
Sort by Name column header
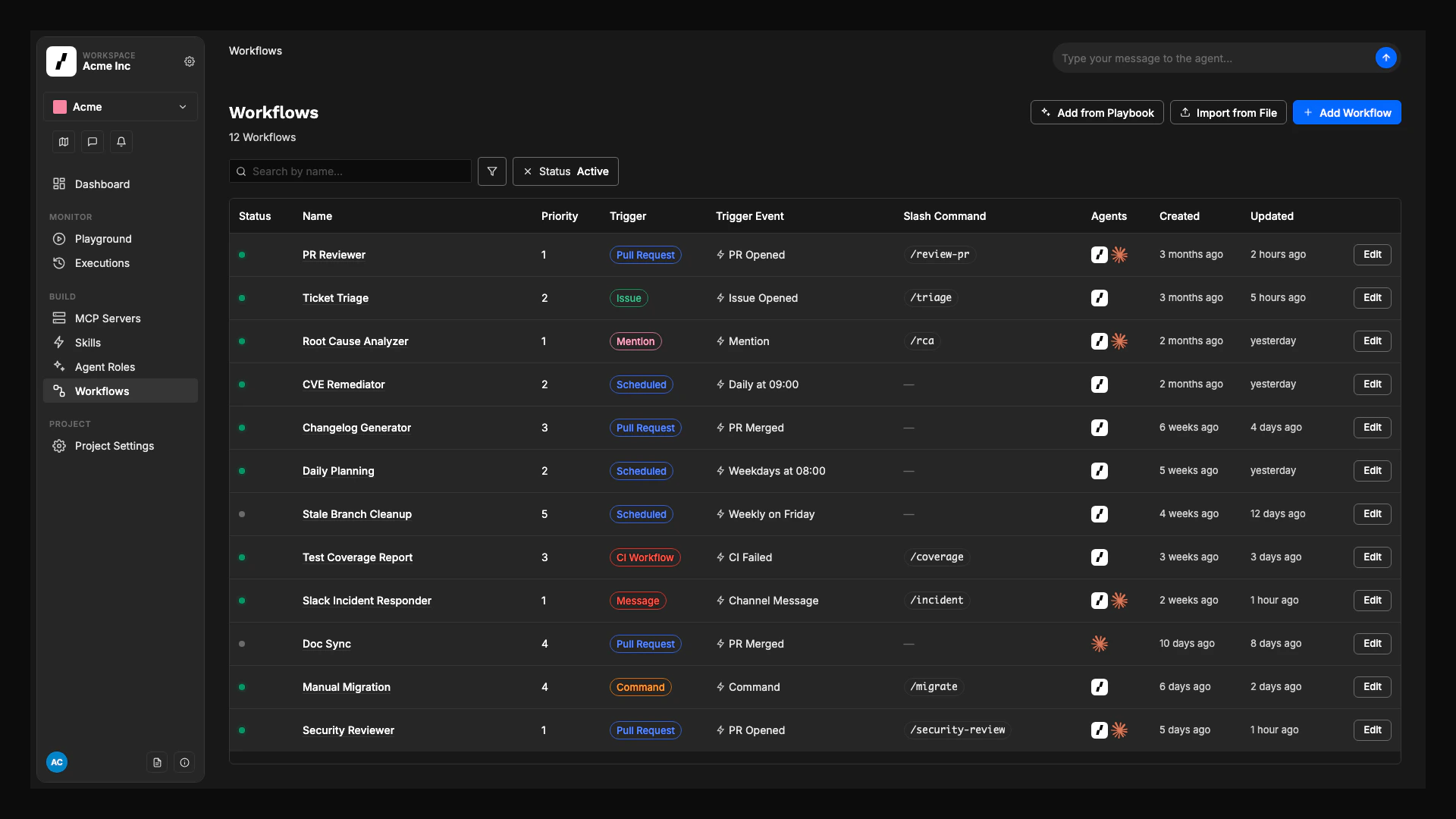[x=317, y=216]
